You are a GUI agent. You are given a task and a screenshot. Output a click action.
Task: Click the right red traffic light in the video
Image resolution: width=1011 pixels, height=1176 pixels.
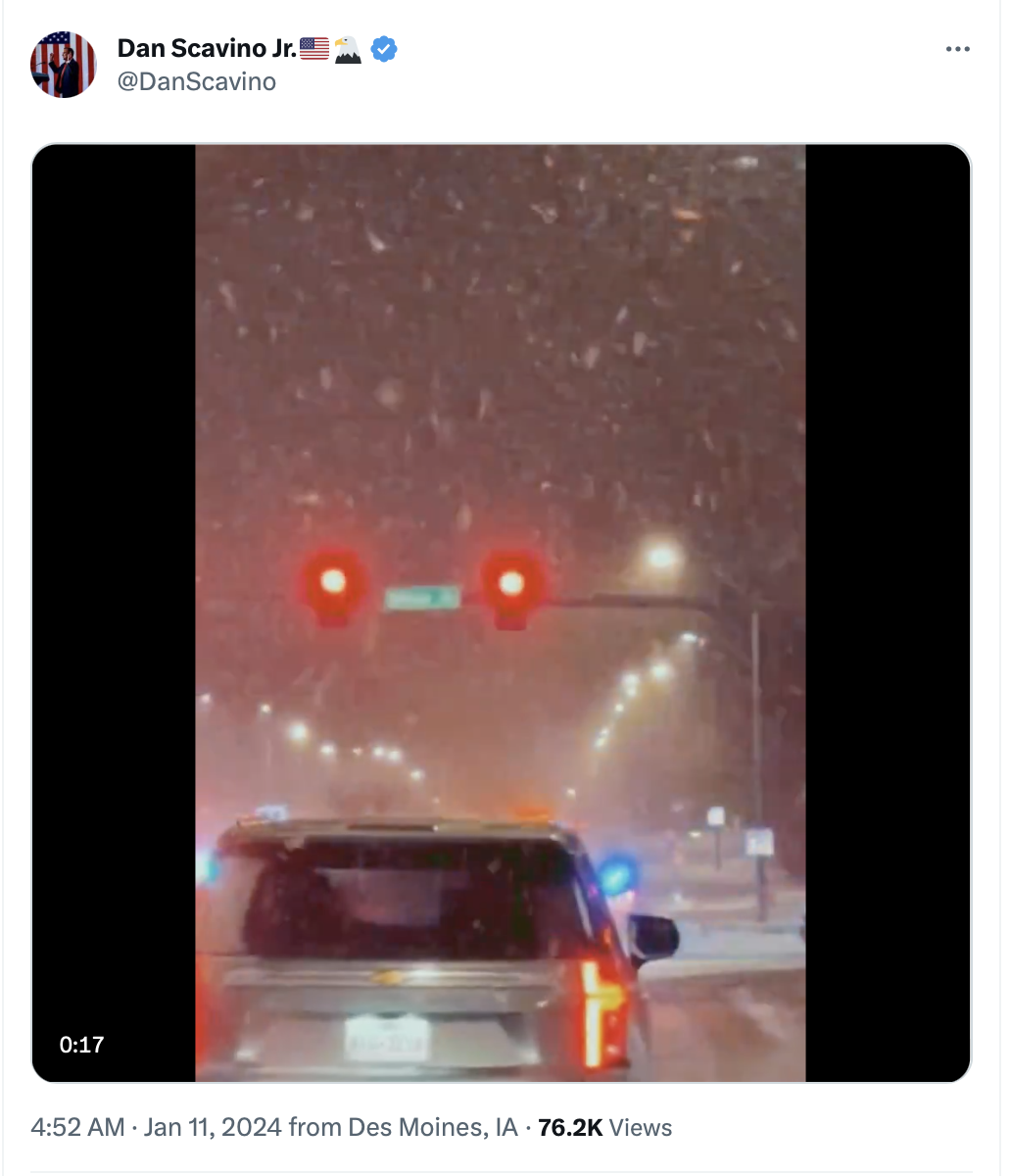pos(510,585)
